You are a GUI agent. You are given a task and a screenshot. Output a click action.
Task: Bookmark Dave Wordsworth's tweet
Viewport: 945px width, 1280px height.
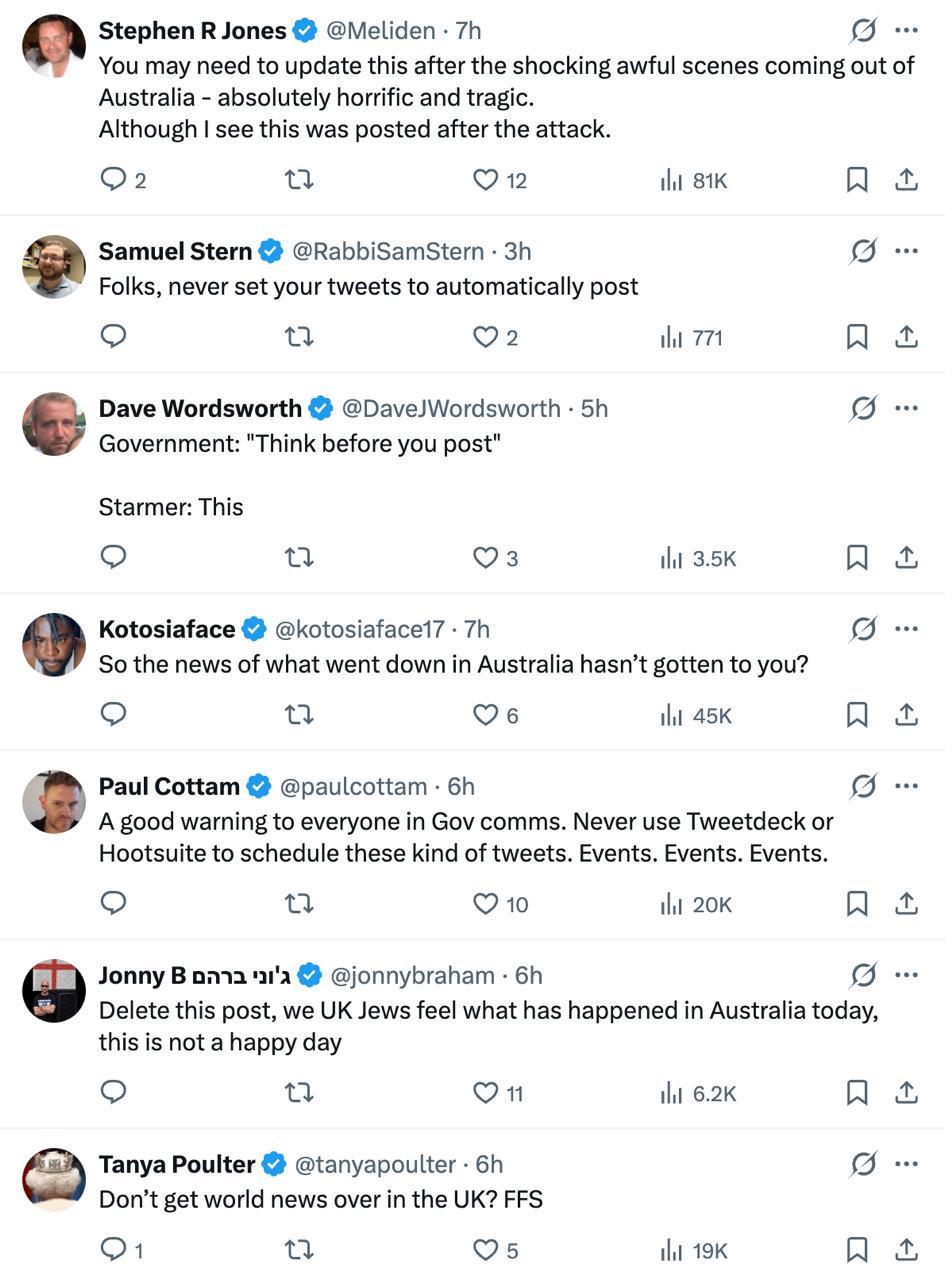pos(857,558)
